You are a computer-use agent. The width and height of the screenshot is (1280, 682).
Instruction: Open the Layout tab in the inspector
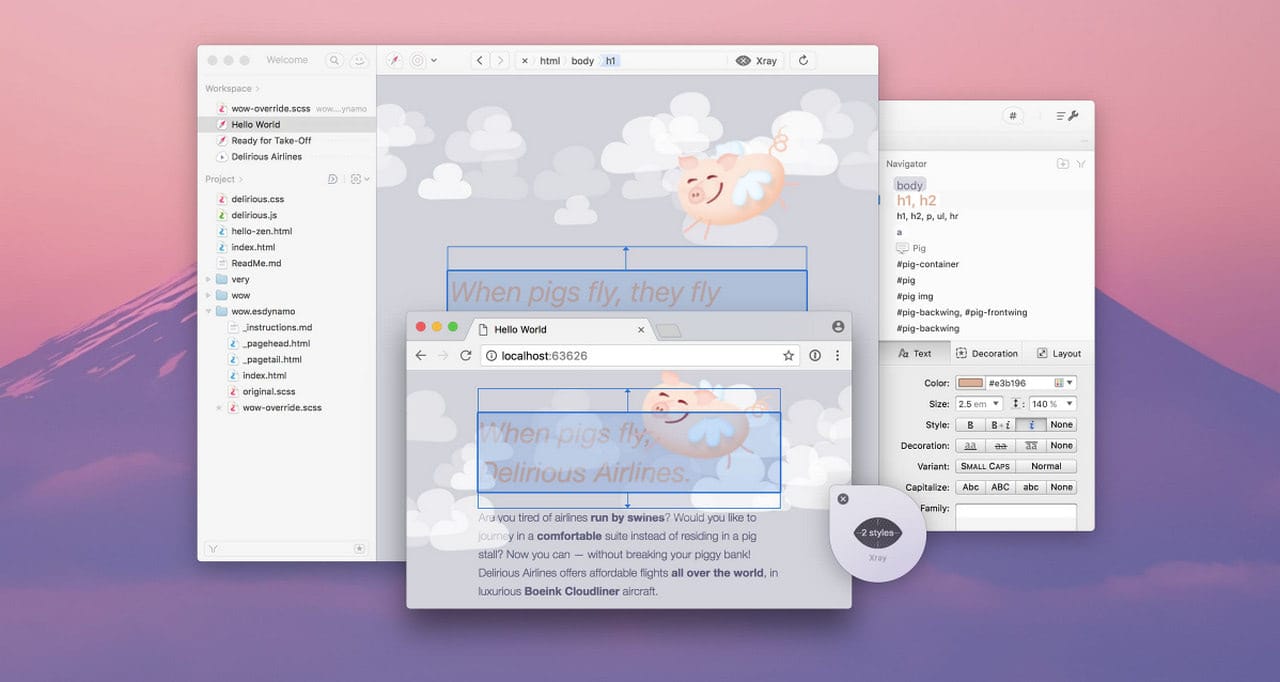[1059, 353]
